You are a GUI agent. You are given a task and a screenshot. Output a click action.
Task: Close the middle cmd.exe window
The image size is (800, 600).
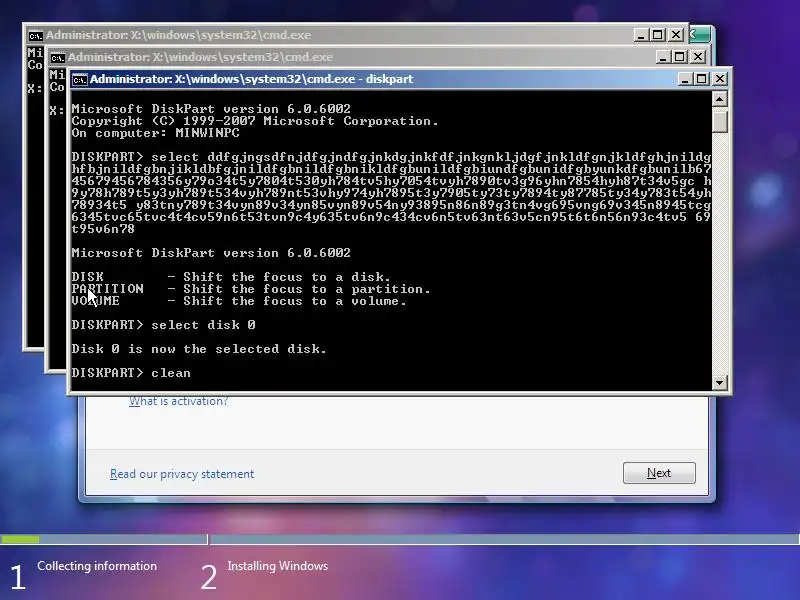click(x=698, y=57)
